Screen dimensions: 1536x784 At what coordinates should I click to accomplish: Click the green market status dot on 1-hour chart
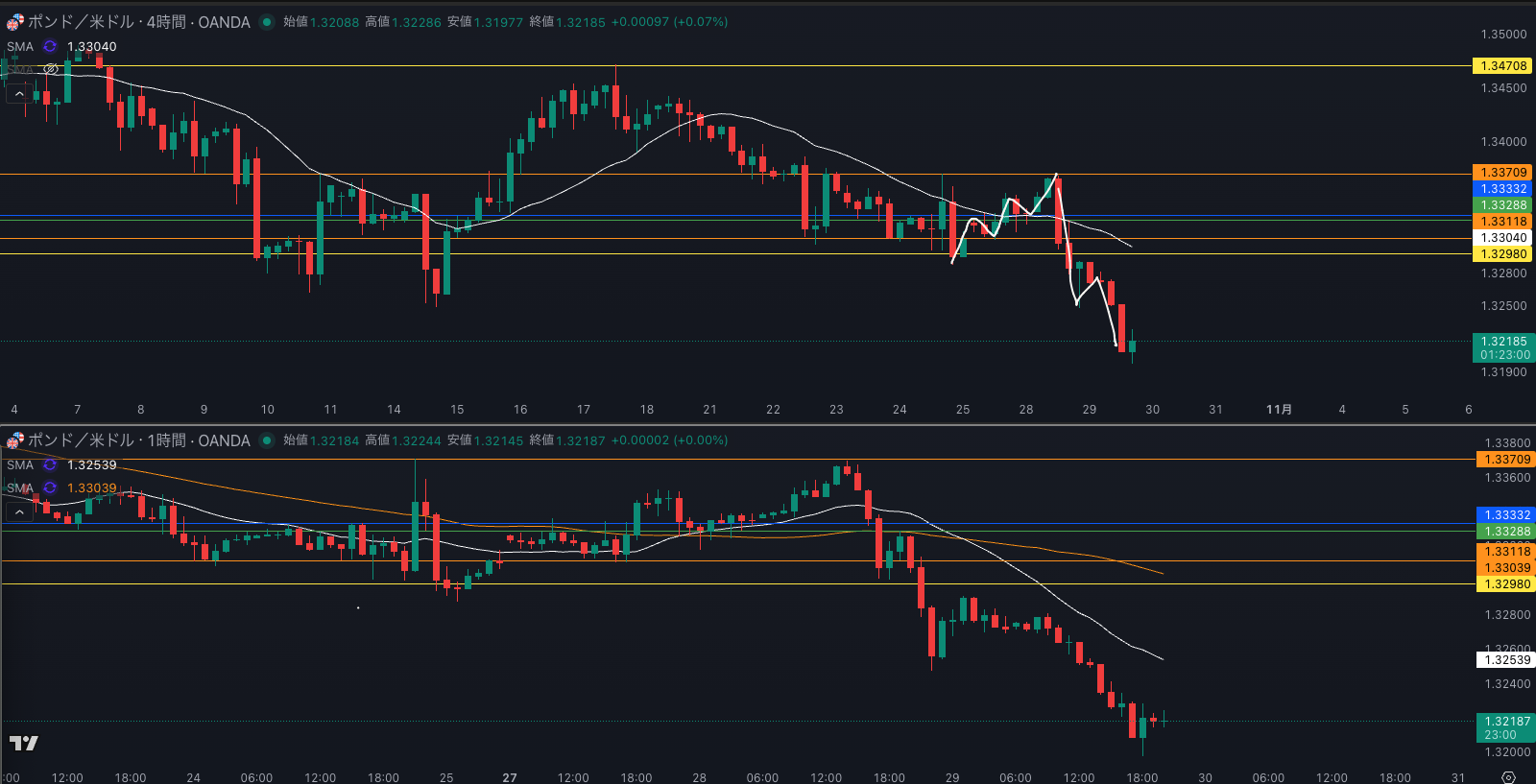click(x=267, y=440)
